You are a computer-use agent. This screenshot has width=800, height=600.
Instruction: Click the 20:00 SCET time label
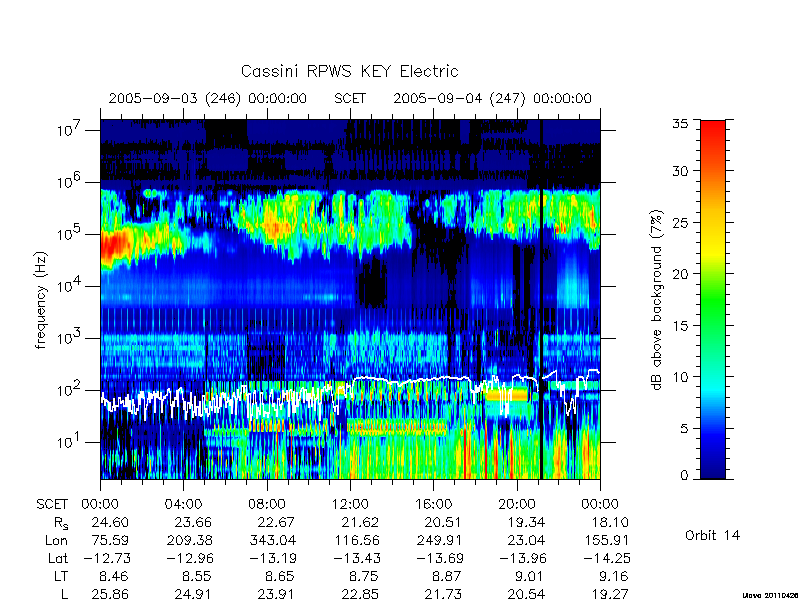(517, 504)
